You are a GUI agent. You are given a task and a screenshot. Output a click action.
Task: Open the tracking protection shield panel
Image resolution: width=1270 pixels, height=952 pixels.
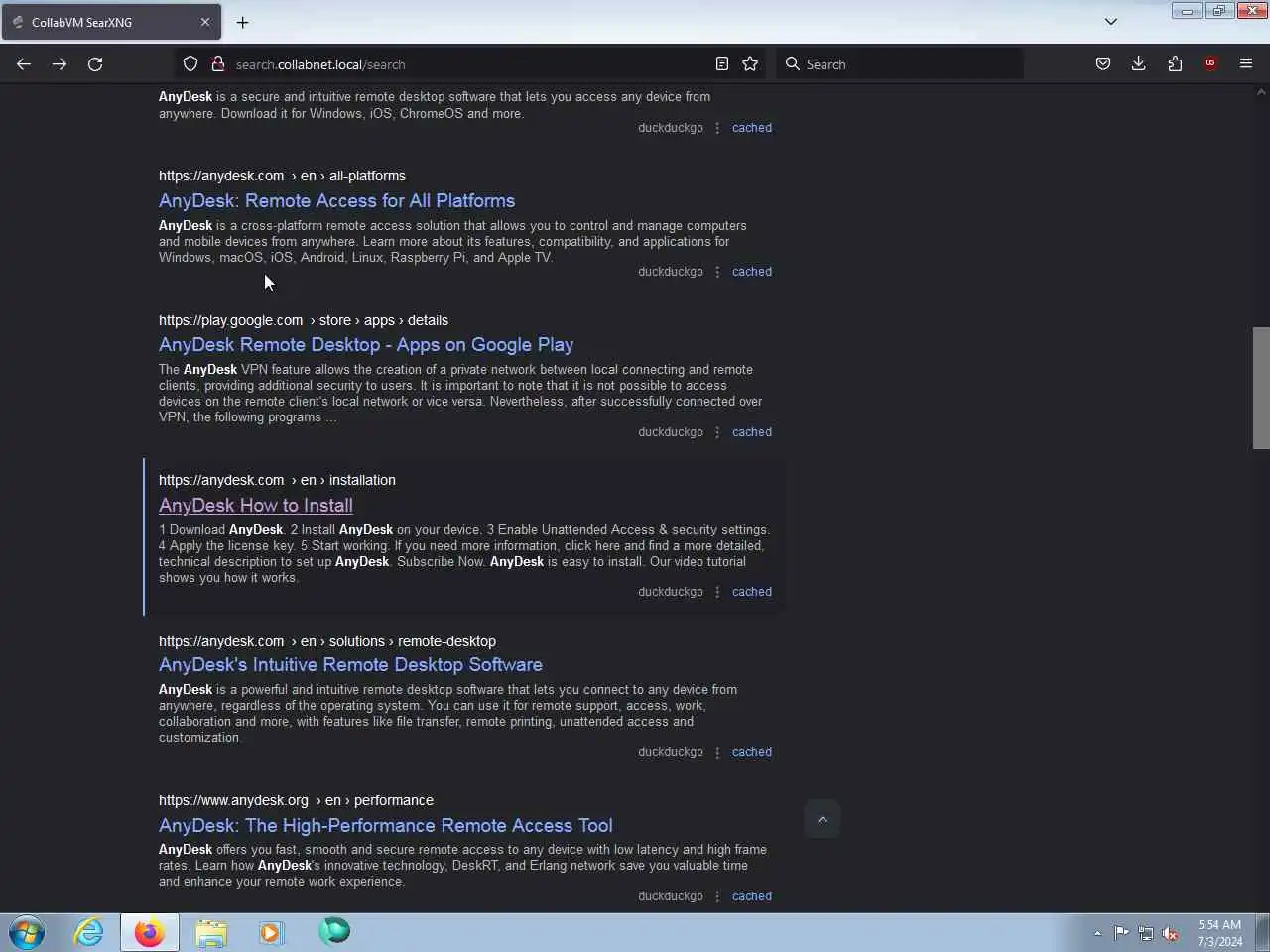pos(190,64)
